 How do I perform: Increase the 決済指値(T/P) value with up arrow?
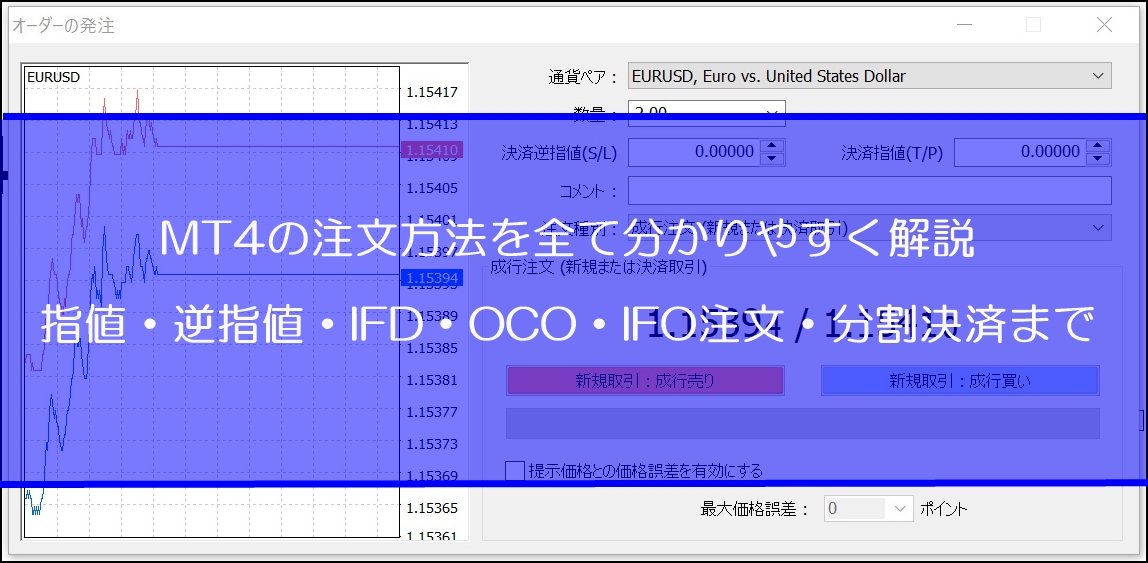pyautogui.click(x=1097, y=146)
